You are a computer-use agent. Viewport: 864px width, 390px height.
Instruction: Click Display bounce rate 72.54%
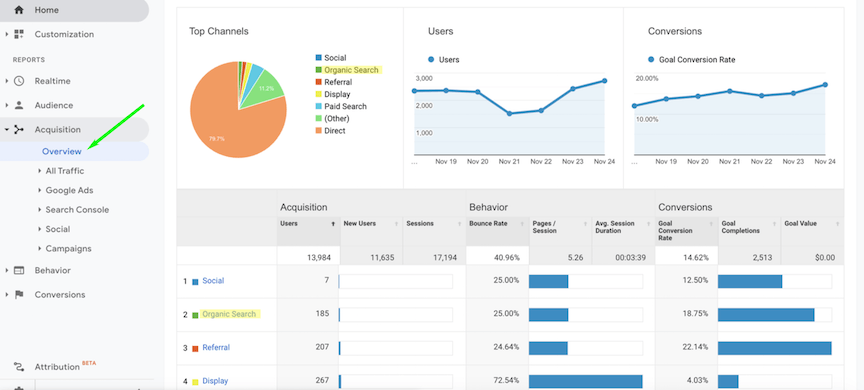[506, 381]
